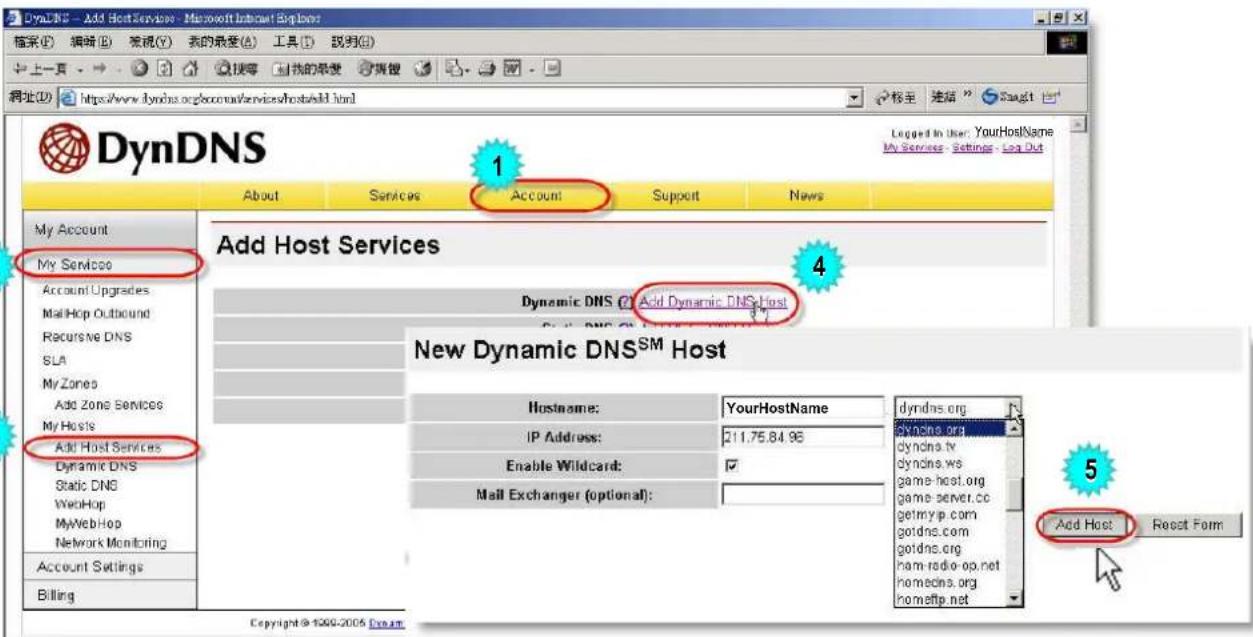Focus the IP Address input field
This screenshot has height=637, width=1253.
point(802,437)
